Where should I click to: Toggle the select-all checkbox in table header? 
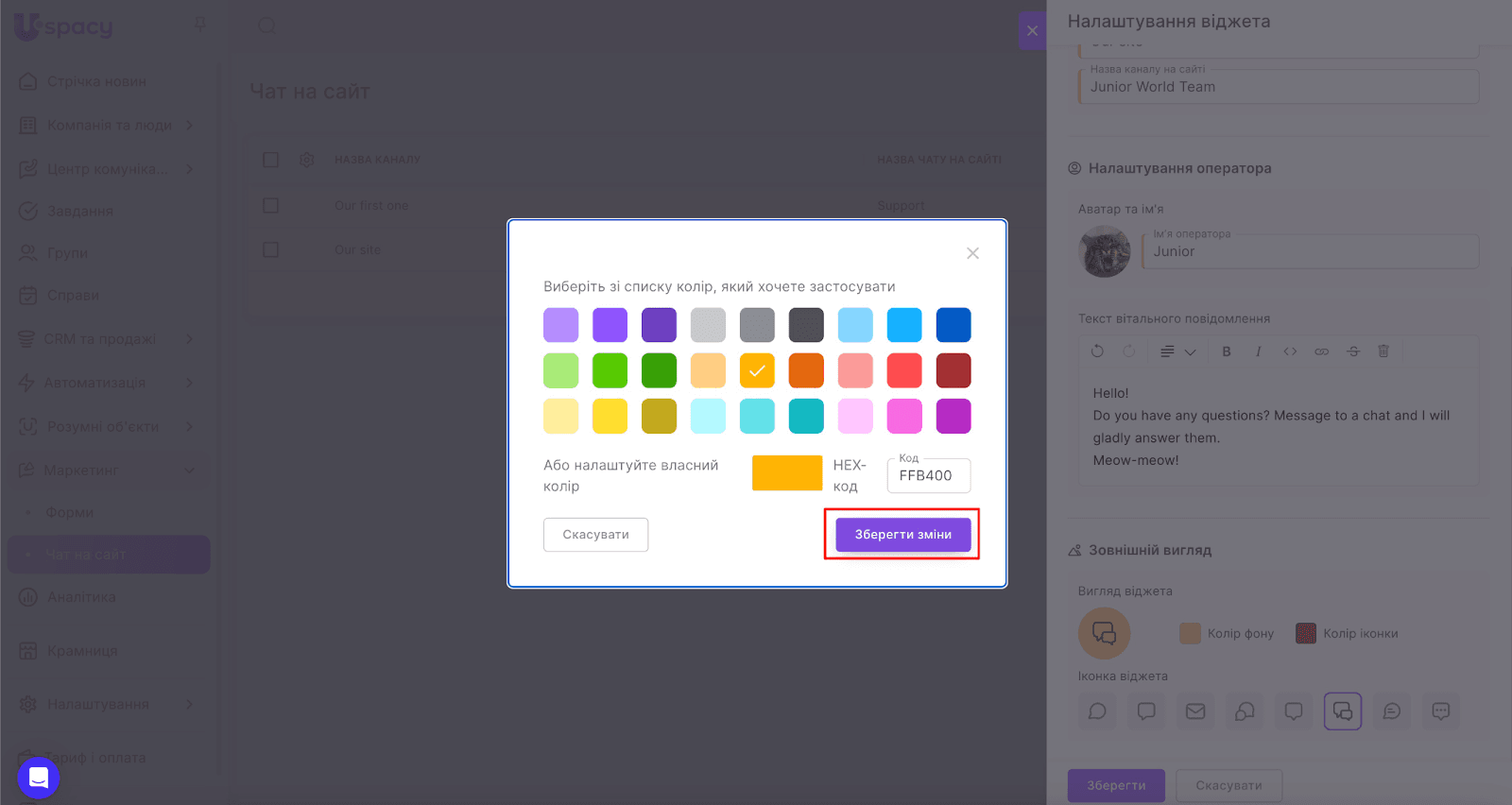click(271, 160)
